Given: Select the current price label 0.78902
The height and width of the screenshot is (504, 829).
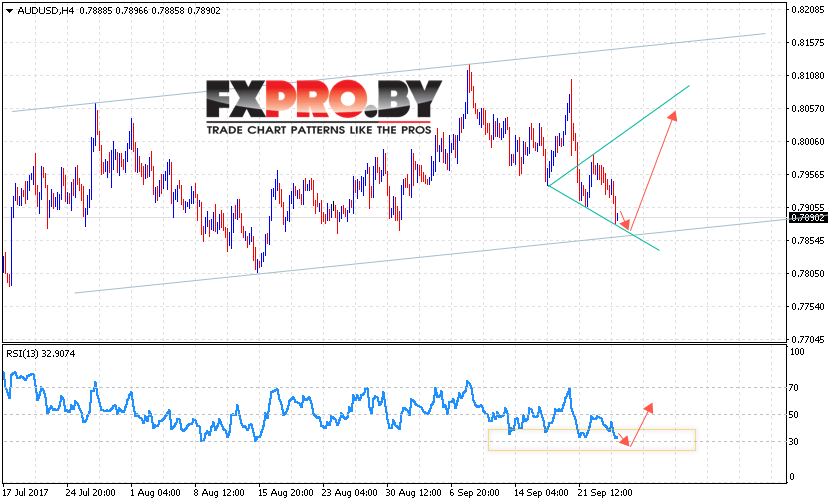Looking at the screenshot, I should pyautogui.click(x=807, y=218).
